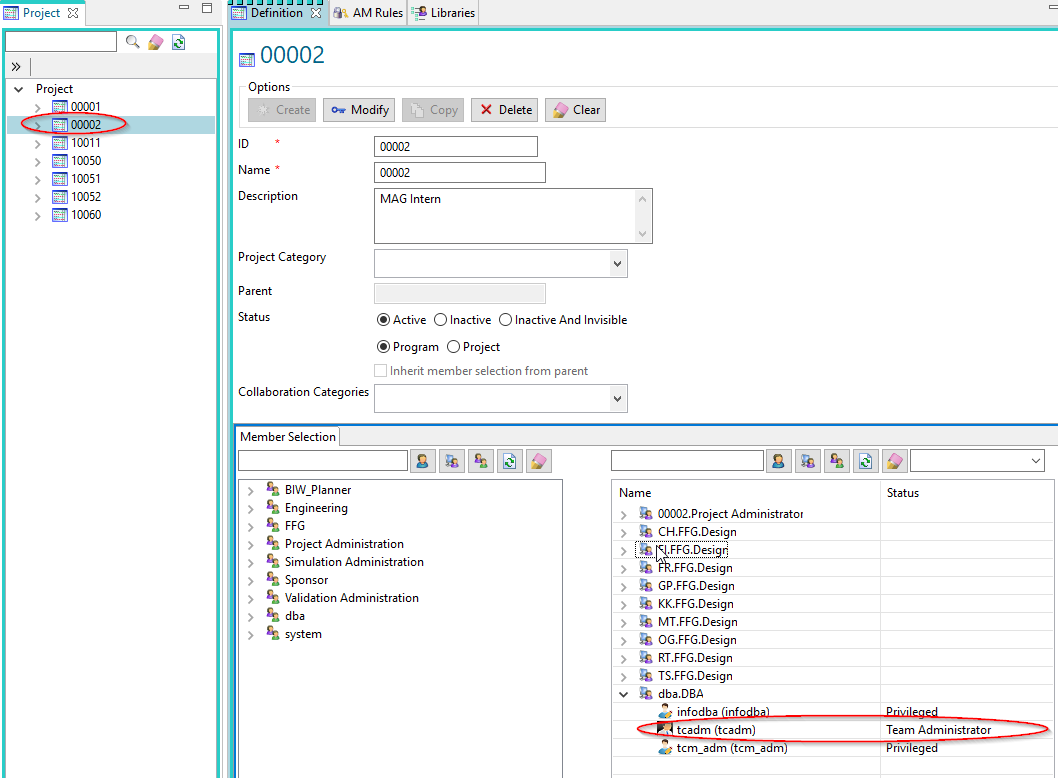Screen dimensions: 1058x778
Task: Click right member list eraser clear icon
Action: (894, 461)
